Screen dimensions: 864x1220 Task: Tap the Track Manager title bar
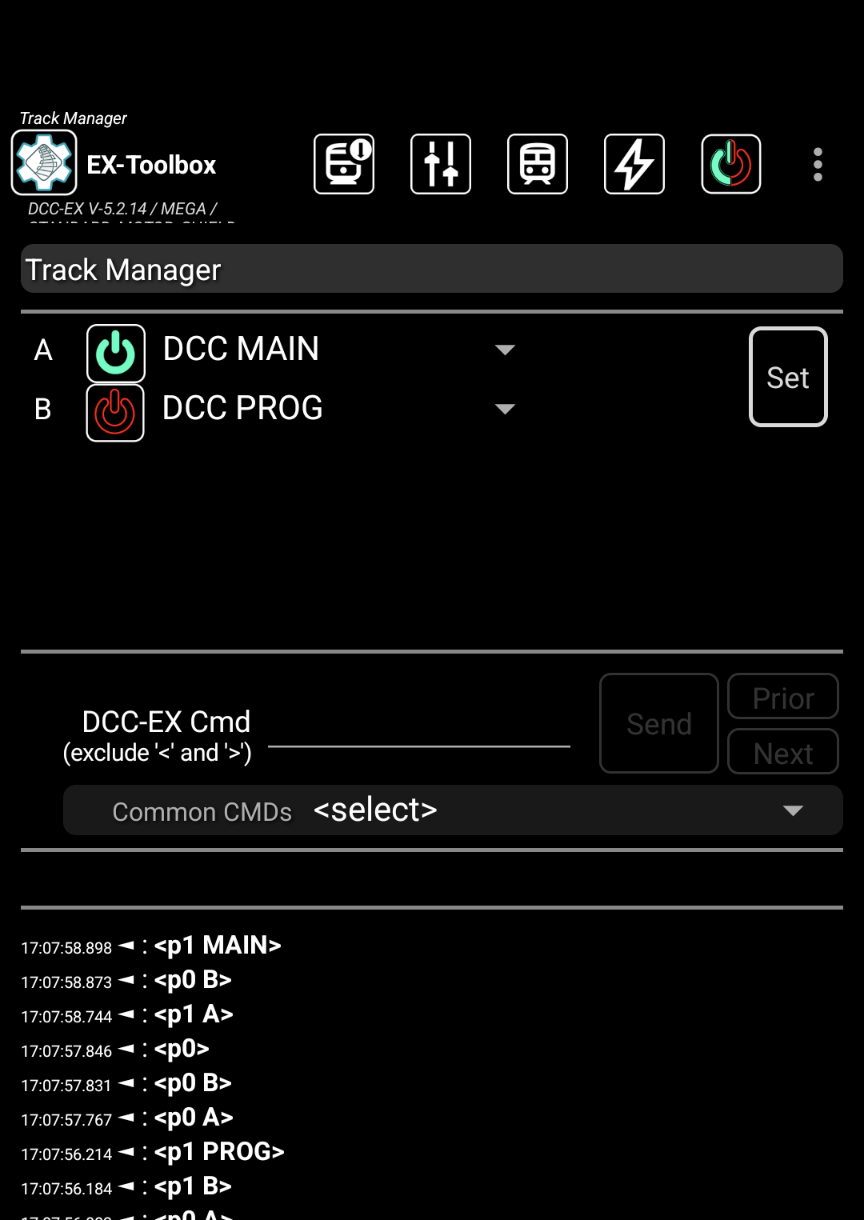432,269
